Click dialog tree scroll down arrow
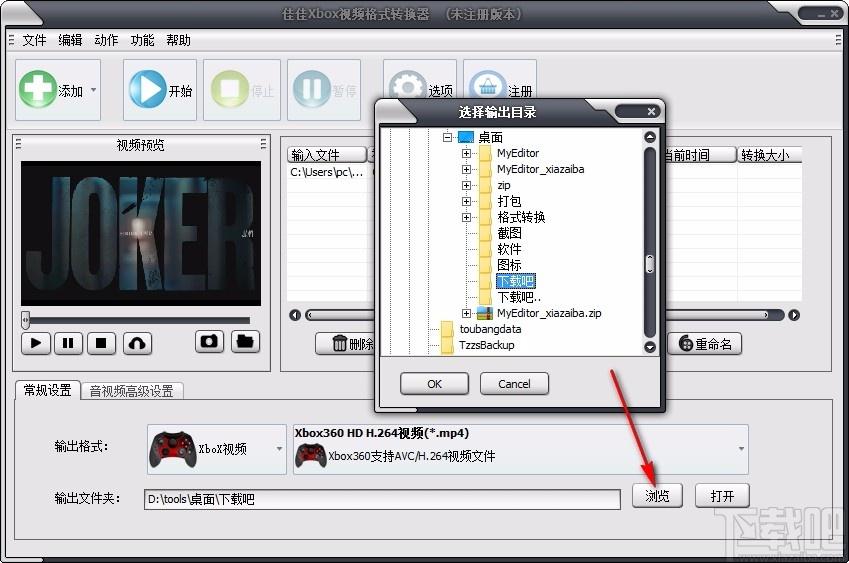The height and width of the screenshot is (563, 849). (x=650, y=347)
